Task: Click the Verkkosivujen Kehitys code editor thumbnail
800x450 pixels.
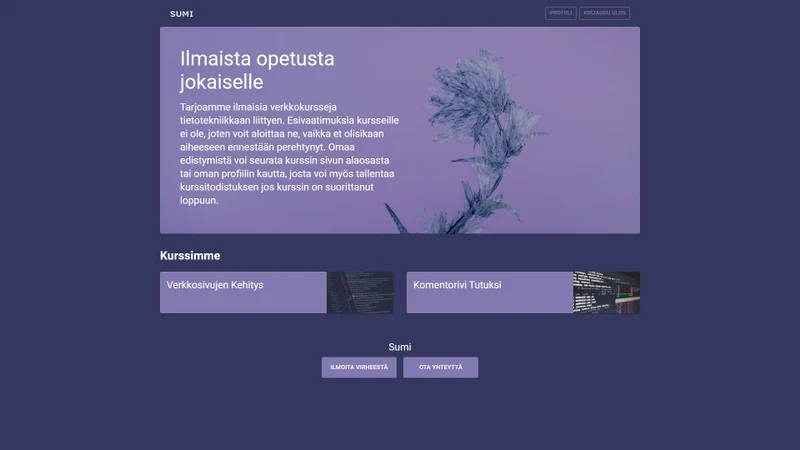Action: pyautogui.click(x=360, y=292)
